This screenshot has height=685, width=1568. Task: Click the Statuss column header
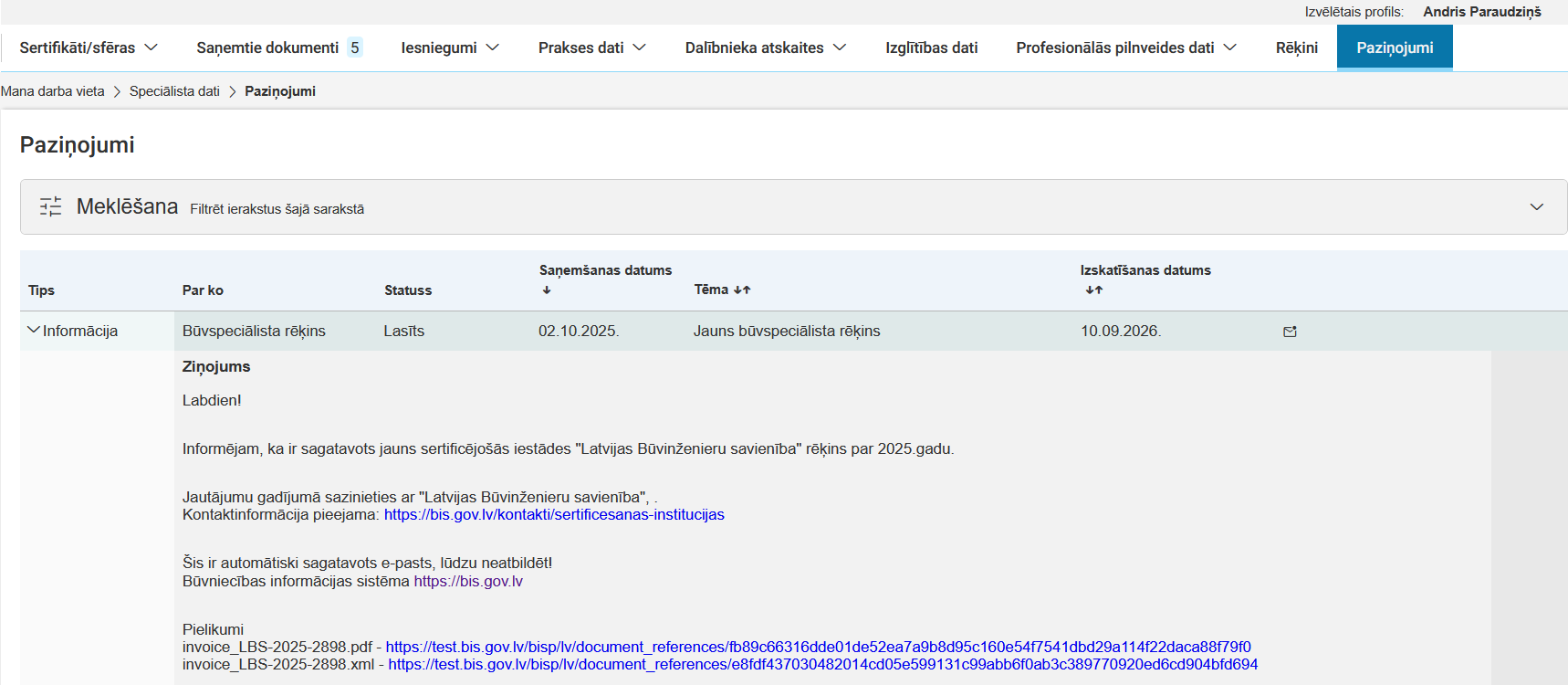tap(408, 290)
